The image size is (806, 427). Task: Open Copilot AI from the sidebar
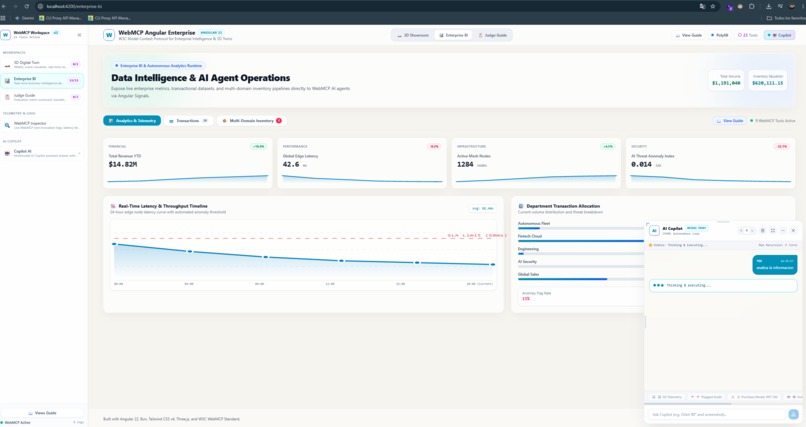pyautogui.click(x=42, y=153)
